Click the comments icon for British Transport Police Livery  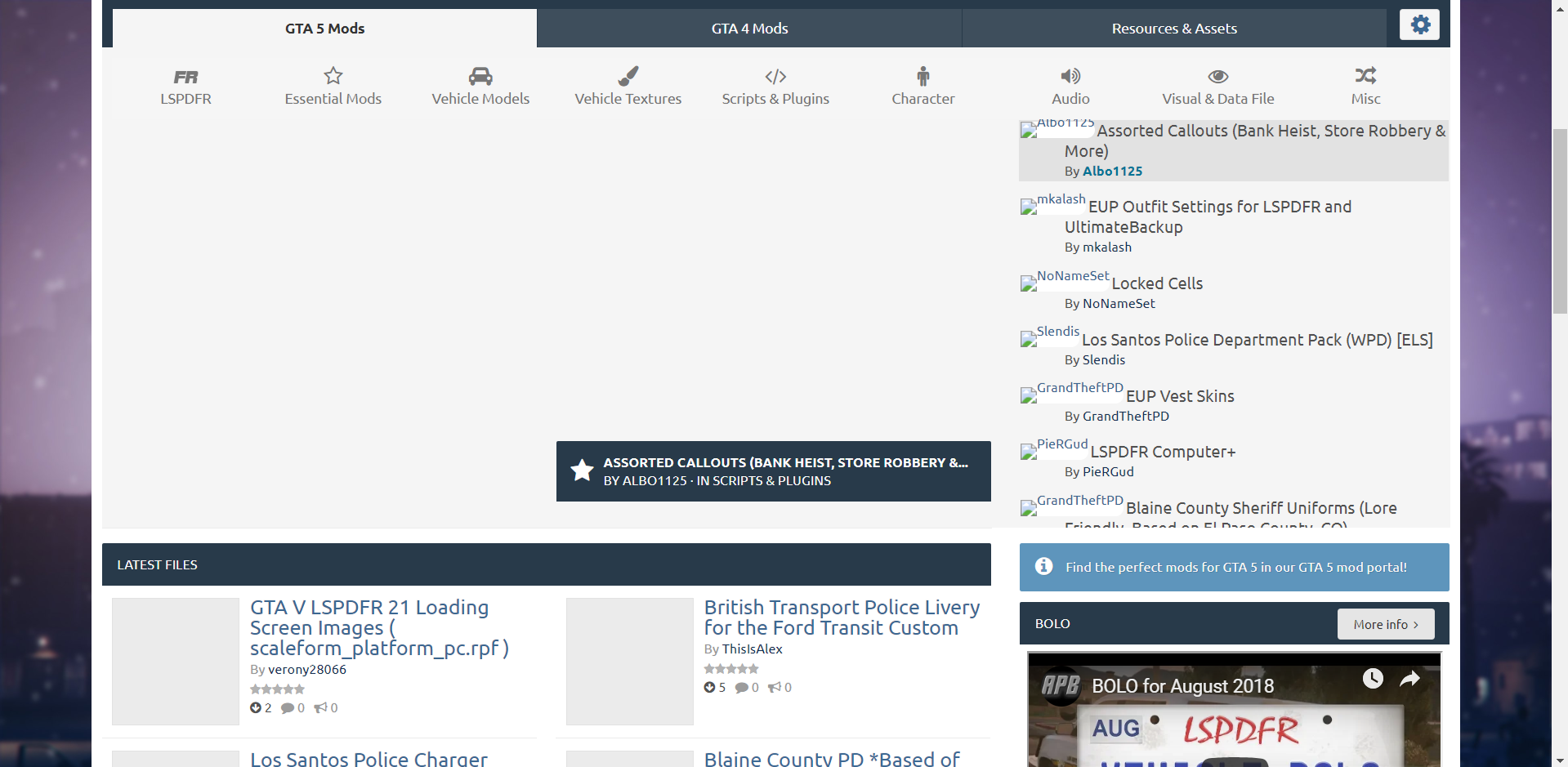[742, 688]
